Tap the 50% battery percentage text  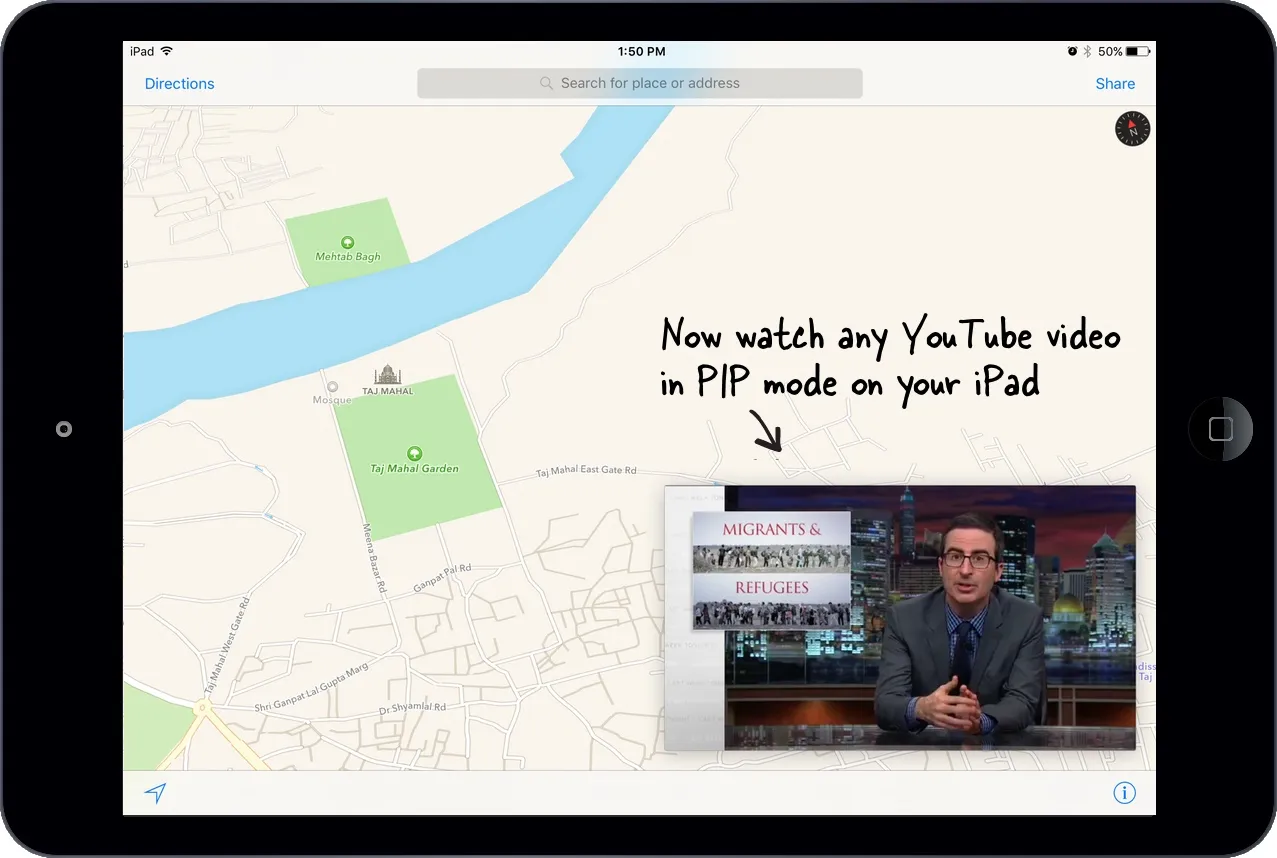1110,51
